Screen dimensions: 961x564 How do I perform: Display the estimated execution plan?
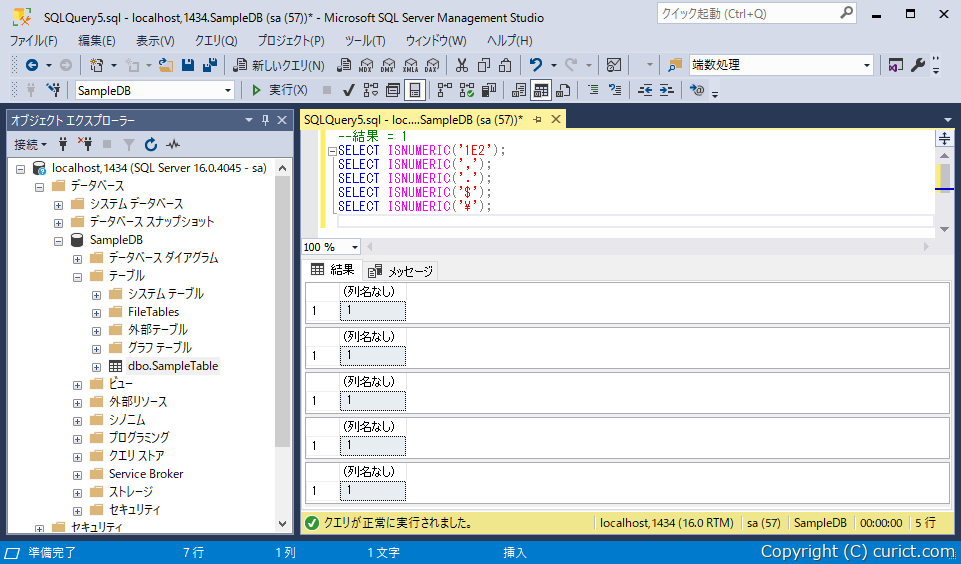point(371,91)
